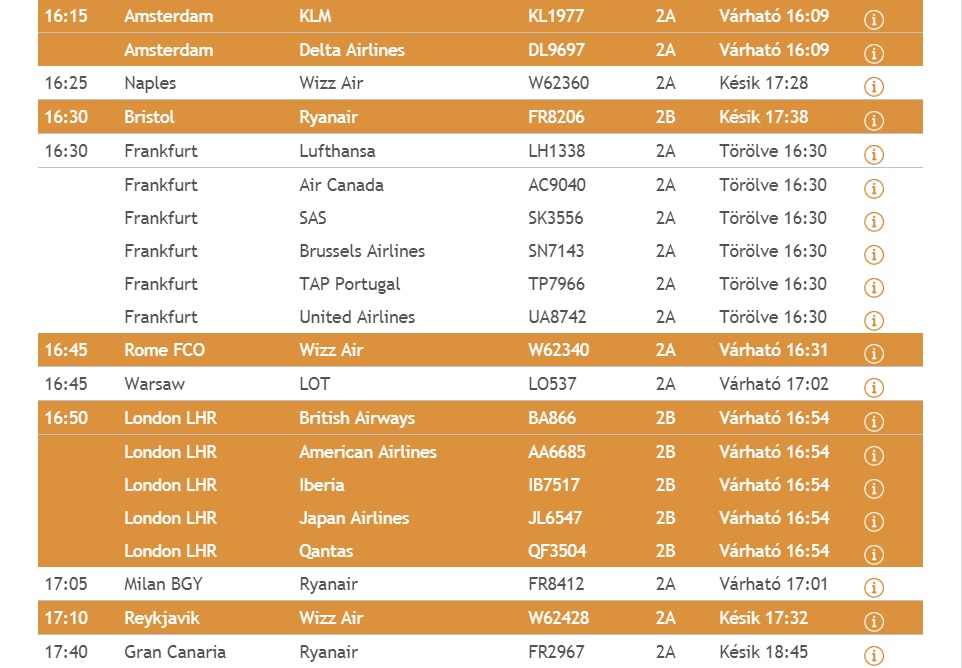Image resolution: width=962 pixels, height=668 pixels.
Task: Select the Reykjavik Wizz Air flight row
Action: 480,618
